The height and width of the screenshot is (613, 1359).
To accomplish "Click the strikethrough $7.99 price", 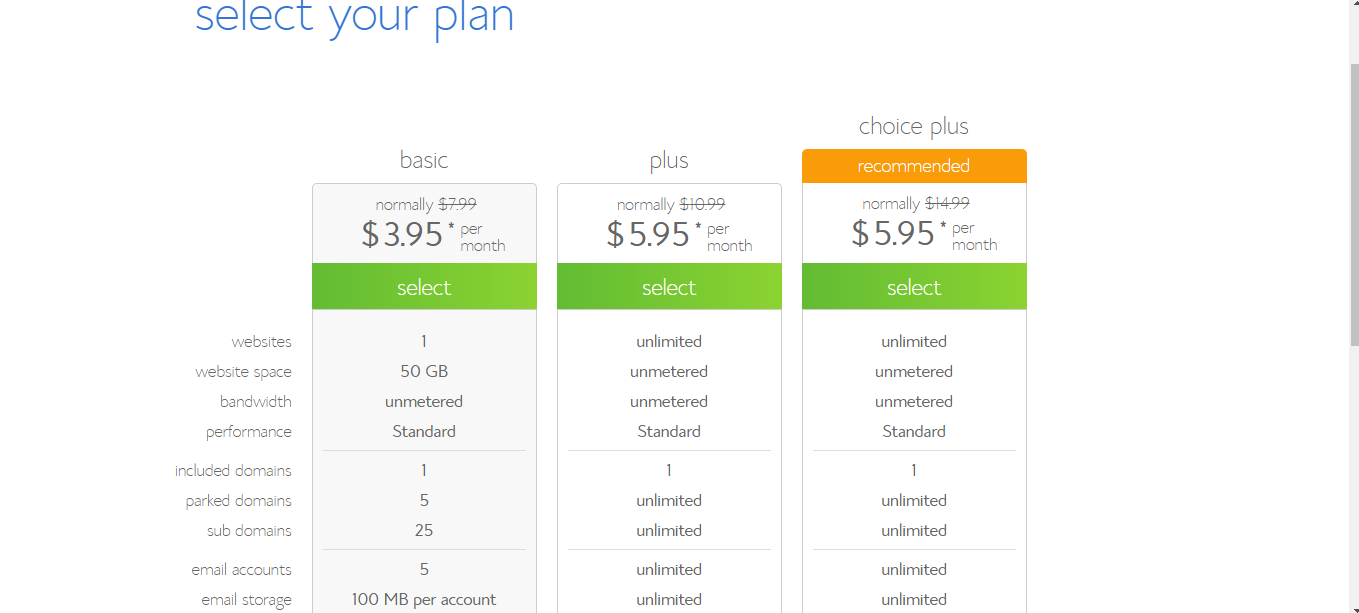I will (x=457, y=204).
